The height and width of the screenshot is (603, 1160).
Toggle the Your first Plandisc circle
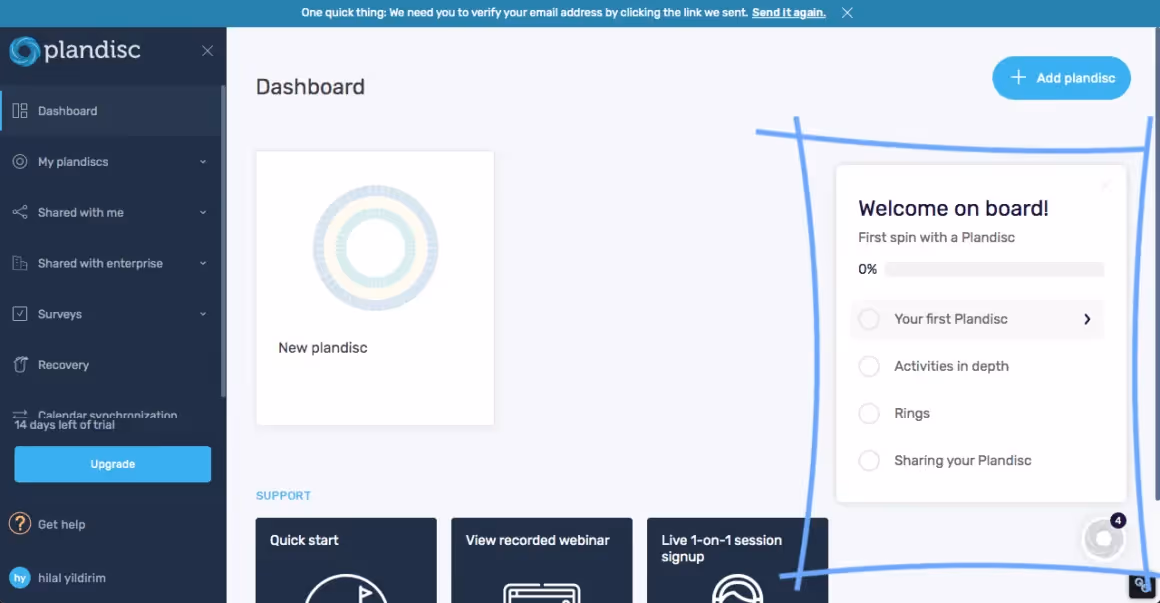(x=869, y=319)
